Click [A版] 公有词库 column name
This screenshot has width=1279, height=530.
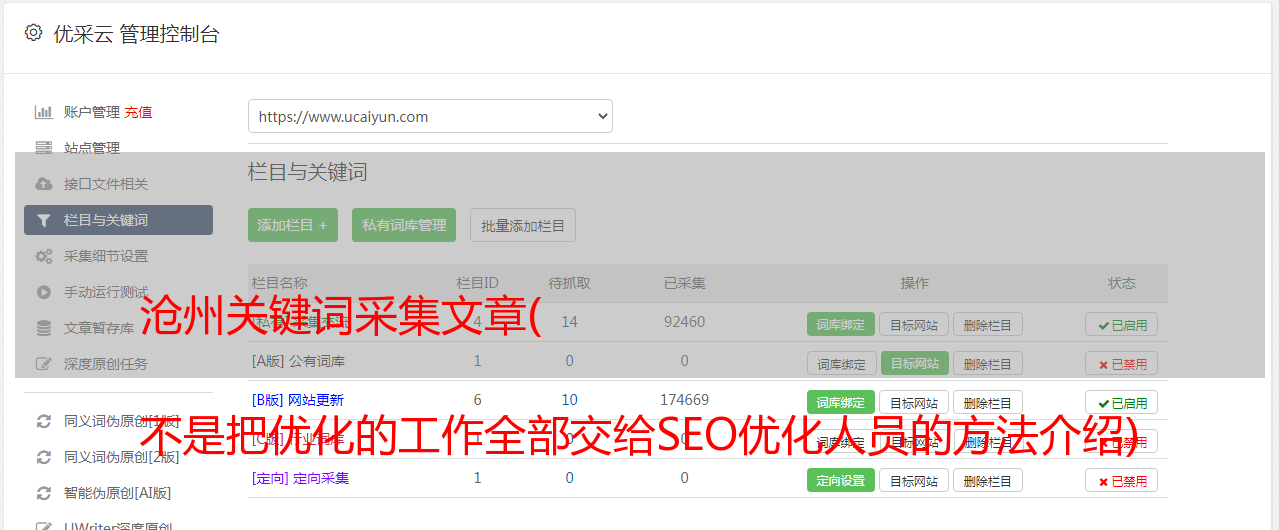click(x=298, y=361)
